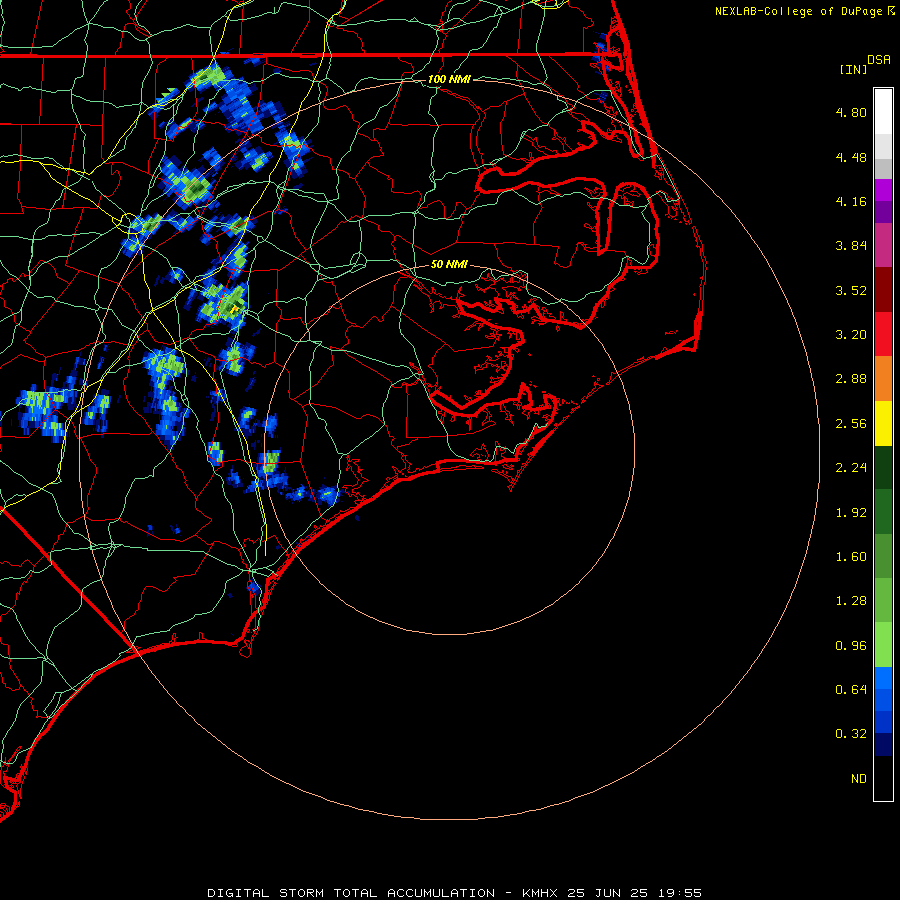Pick the bright red legend swatch near 3.20
Image resolution: width=900 pixels, height=900 pixels.
coord(883,334)
